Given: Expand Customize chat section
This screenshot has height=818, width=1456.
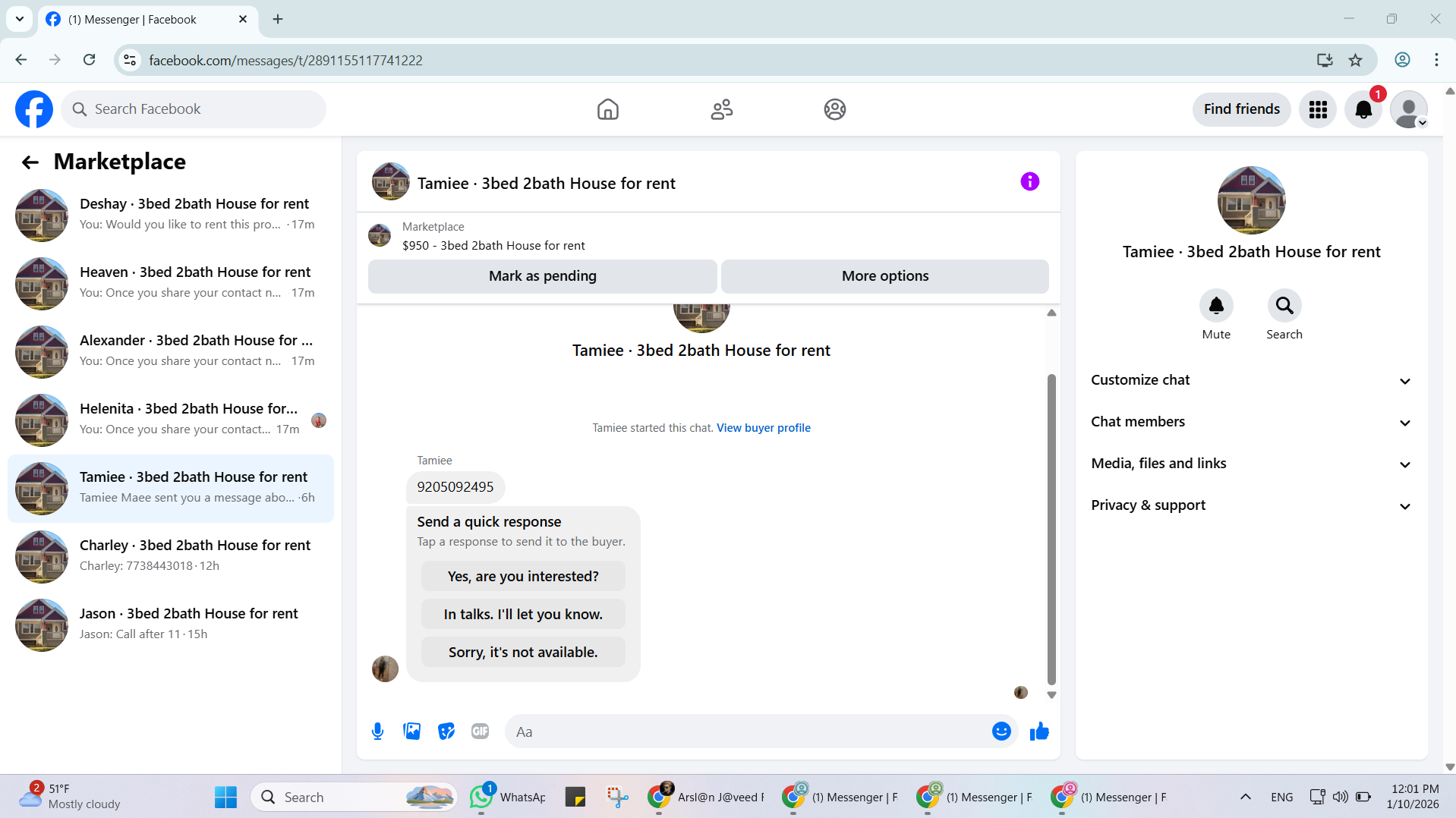Looking at the screenshot, I should (x=1251, y=380).
